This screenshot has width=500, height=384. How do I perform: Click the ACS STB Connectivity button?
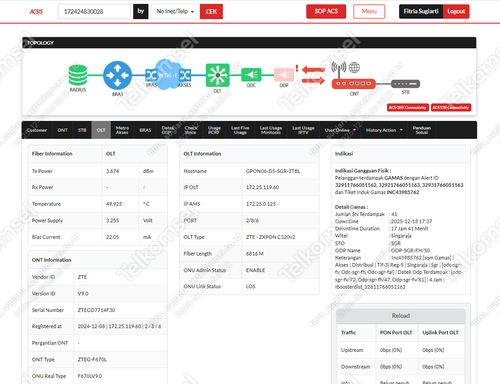click(x=451, y=107)
